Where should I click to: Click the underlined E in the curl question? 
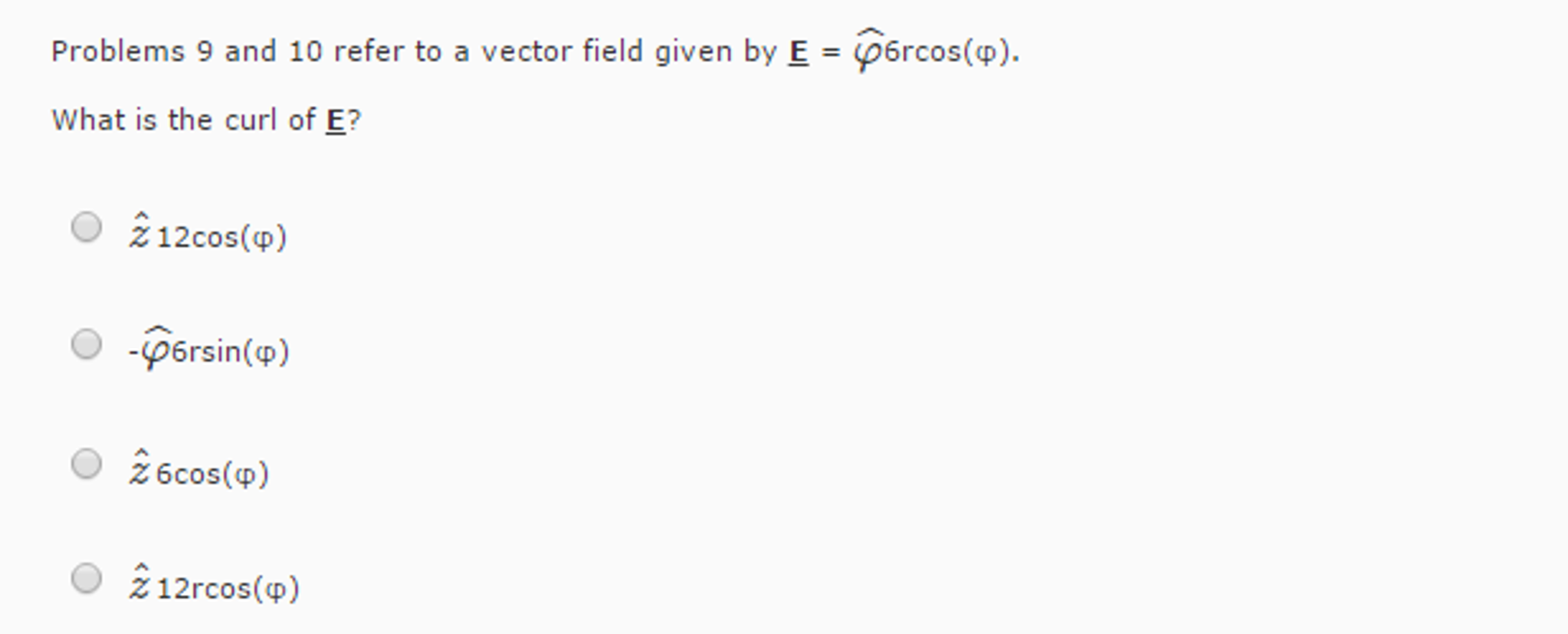click(x=335, y=121)
